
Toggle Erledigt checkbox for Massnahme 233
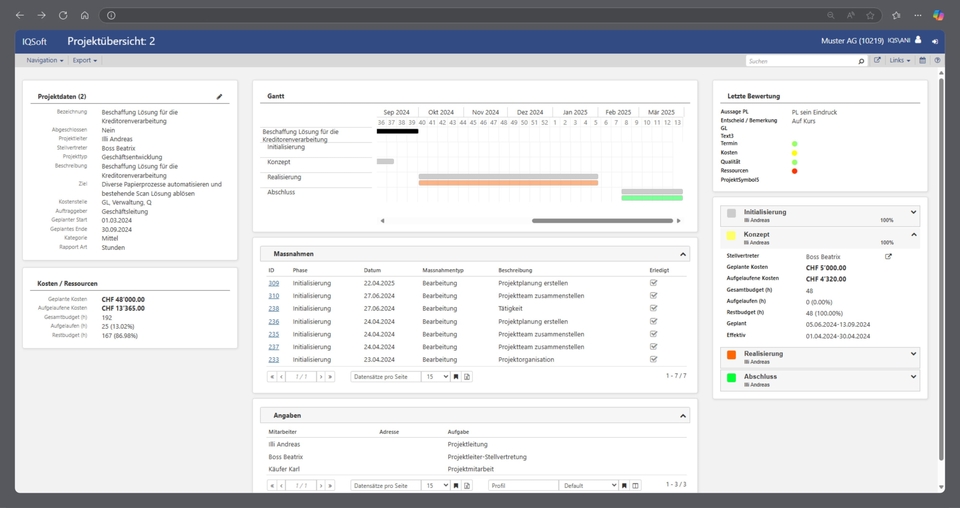coord(653,360)
